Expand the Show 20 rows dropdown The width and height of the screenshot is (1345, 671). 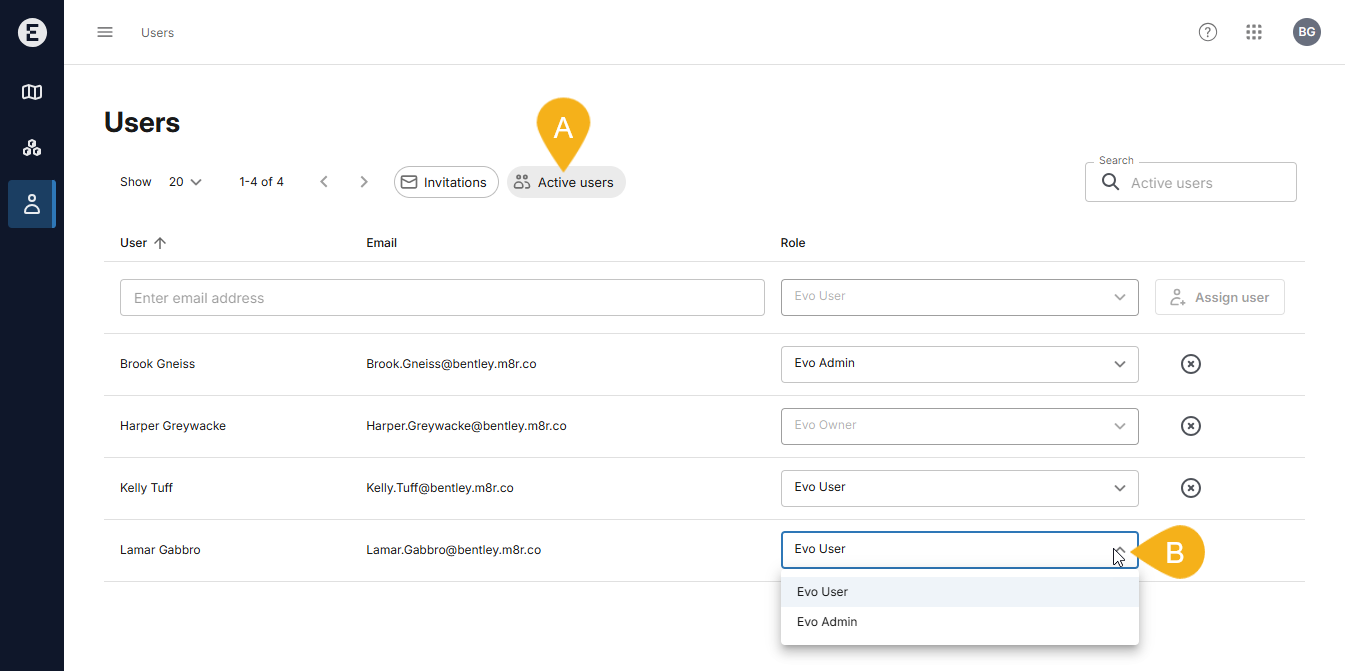185,182
